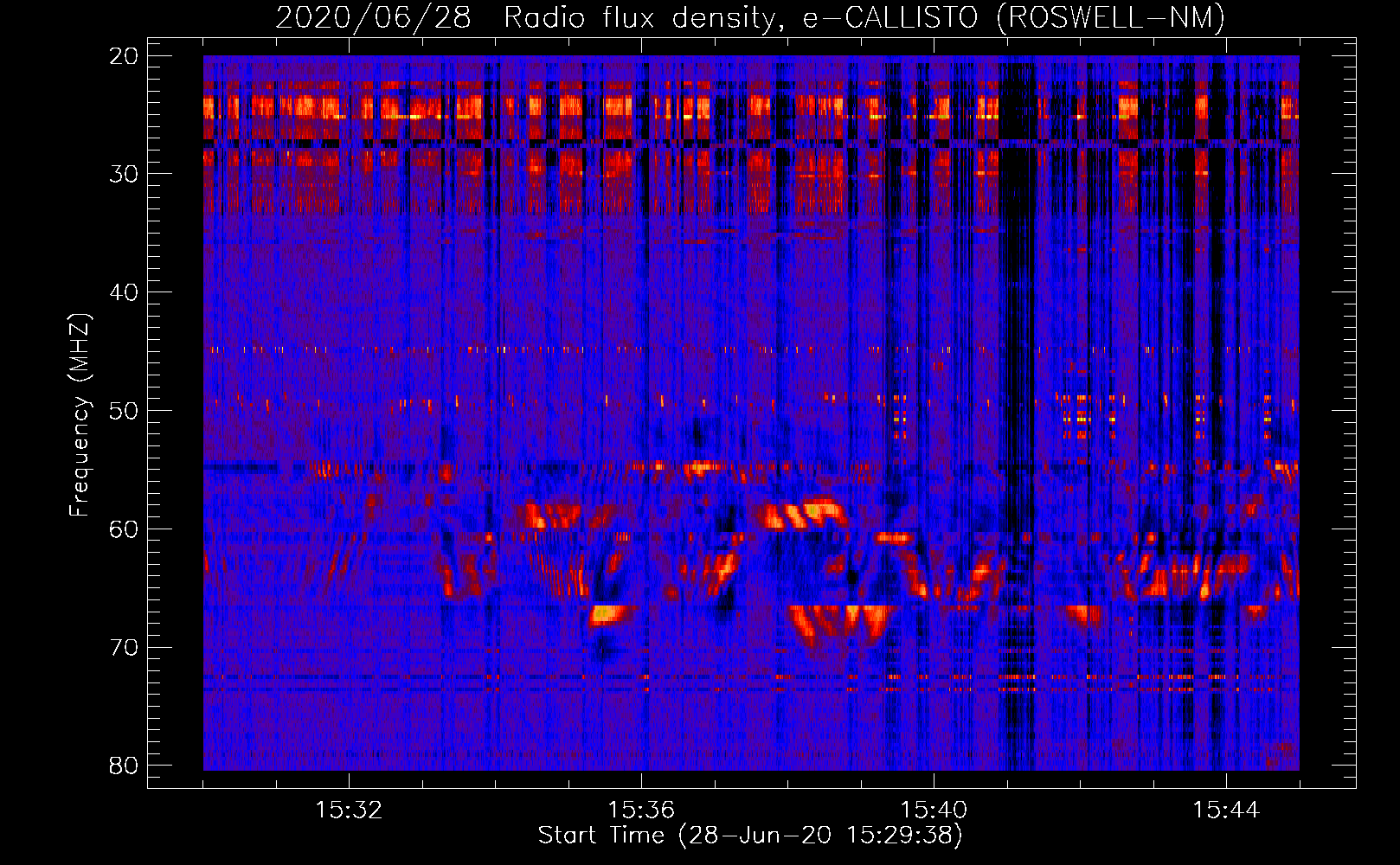Click the 15:36 time tick label
The image size is (1400, 865).
(641, 811)
